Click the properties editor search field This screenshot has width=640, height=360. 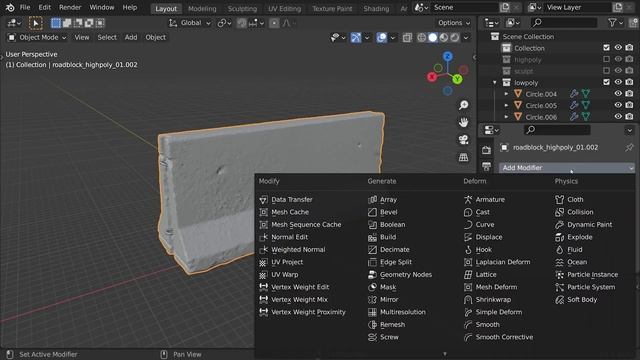click(557, 130)
